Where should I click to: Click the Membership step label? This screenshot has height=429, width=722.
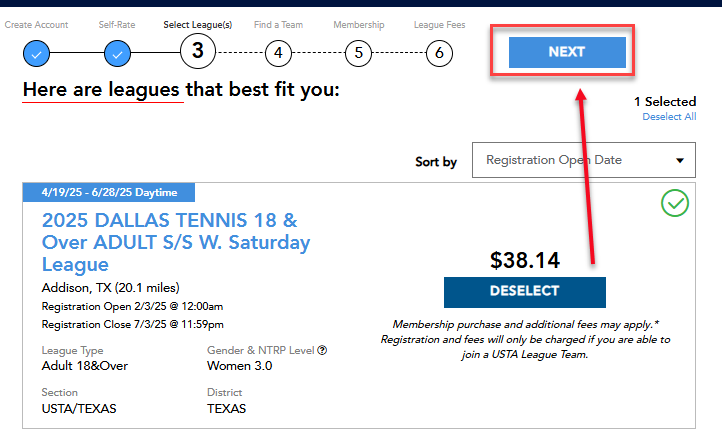(x=359, y=24)
